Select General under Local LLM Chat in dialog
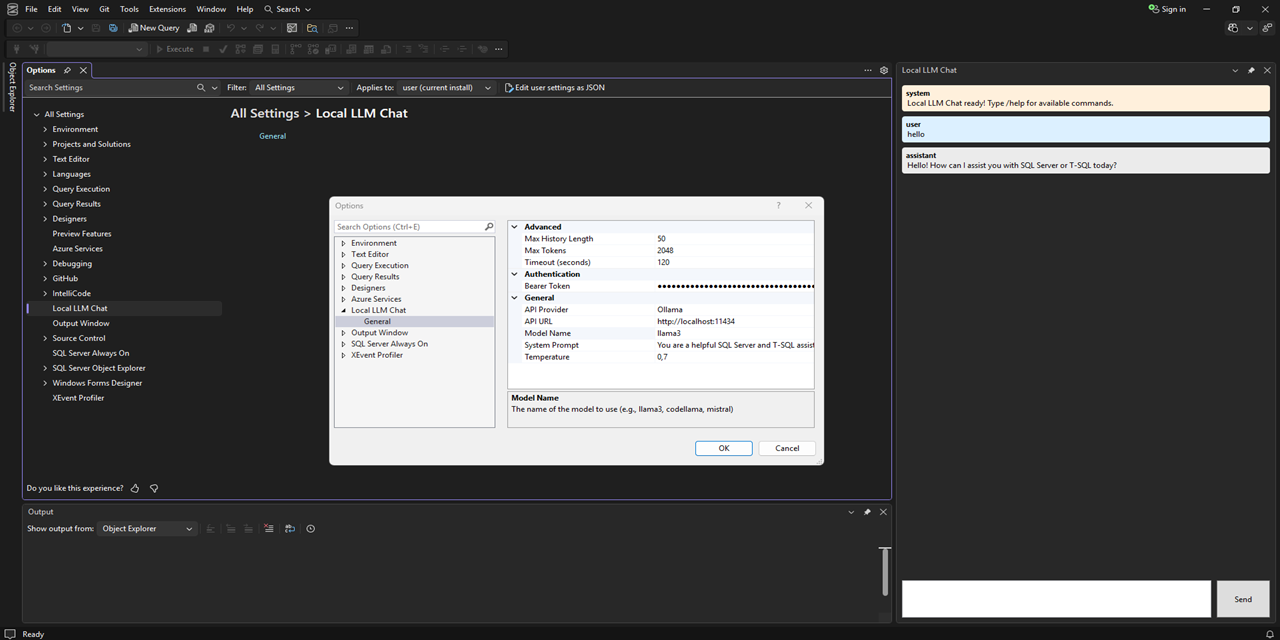This screenshot has width=1280, height=640. click(x=377, y=321)
